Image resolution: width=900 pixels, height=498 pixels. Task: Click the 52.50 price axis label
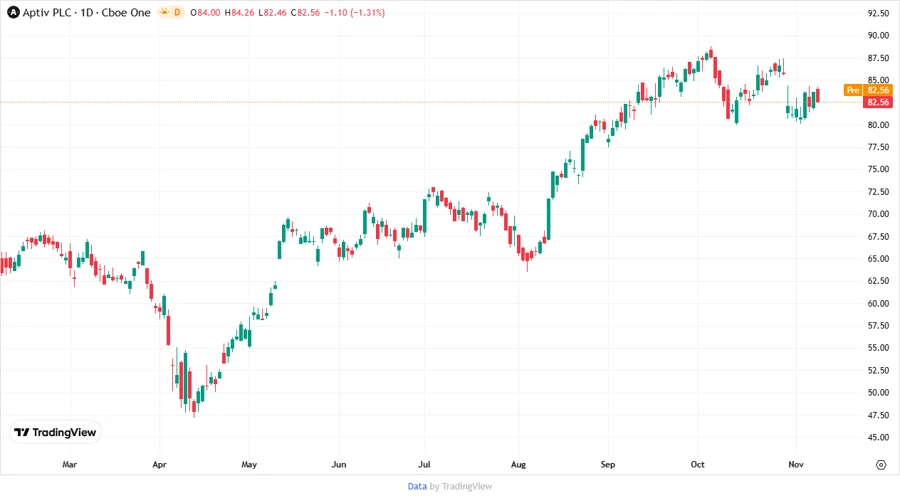coord(878,370)
